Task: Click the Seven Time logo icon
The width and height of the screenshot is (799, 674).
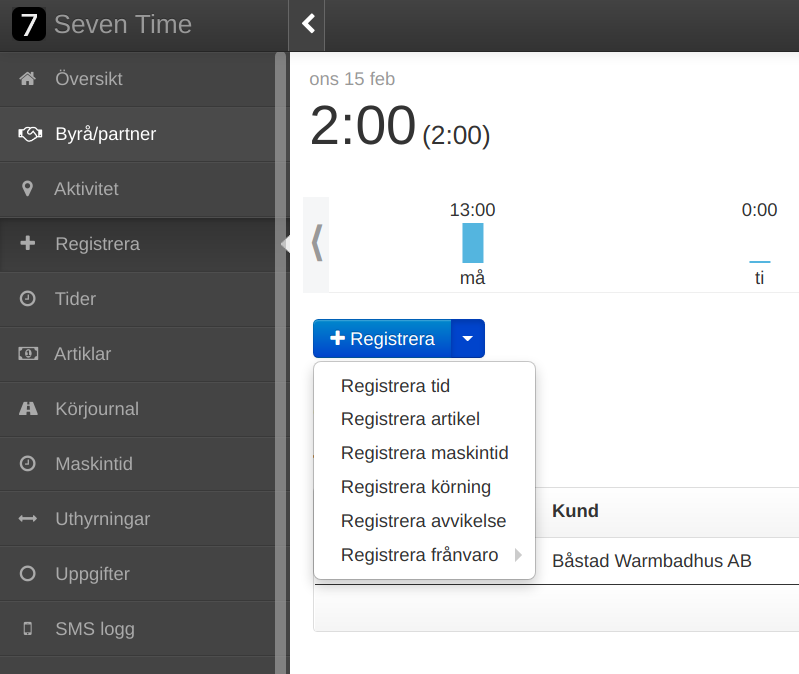Action: [x=29, y=24]
